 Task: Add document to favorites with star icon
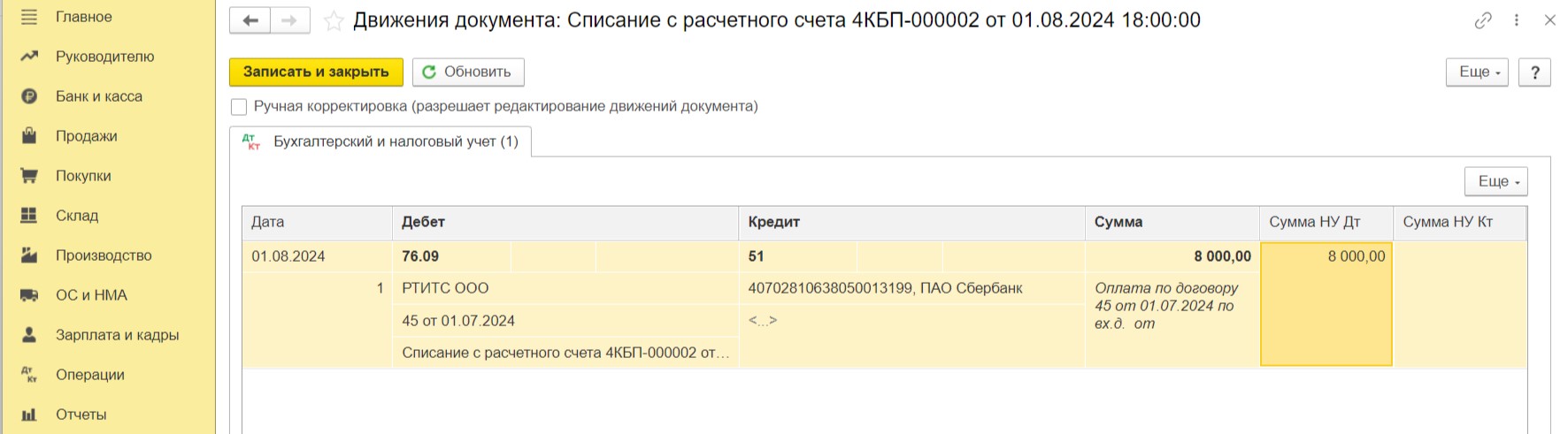[334, 20]
